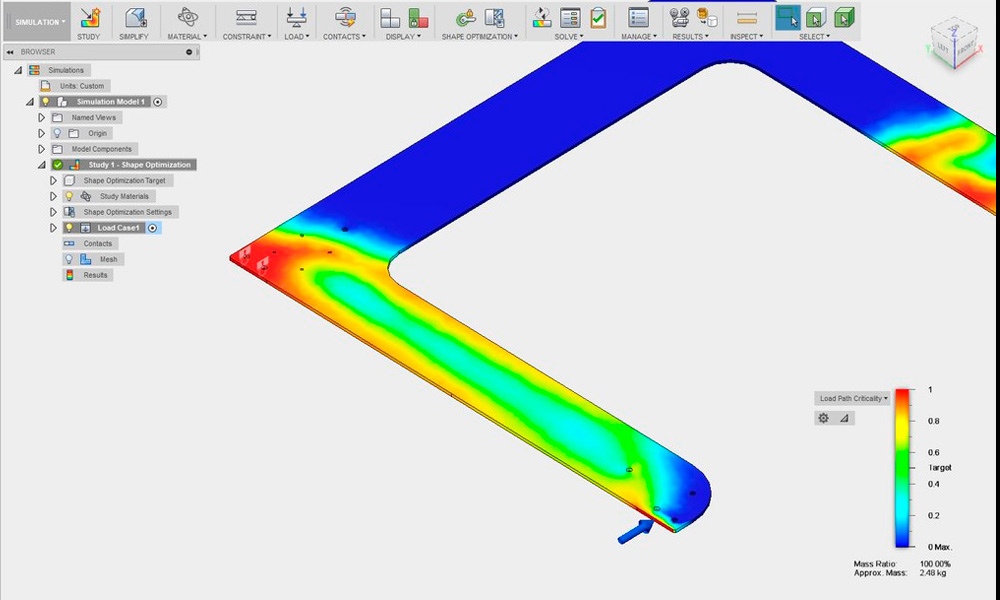Click the middle list icon above SOLVE

(570, 18)
